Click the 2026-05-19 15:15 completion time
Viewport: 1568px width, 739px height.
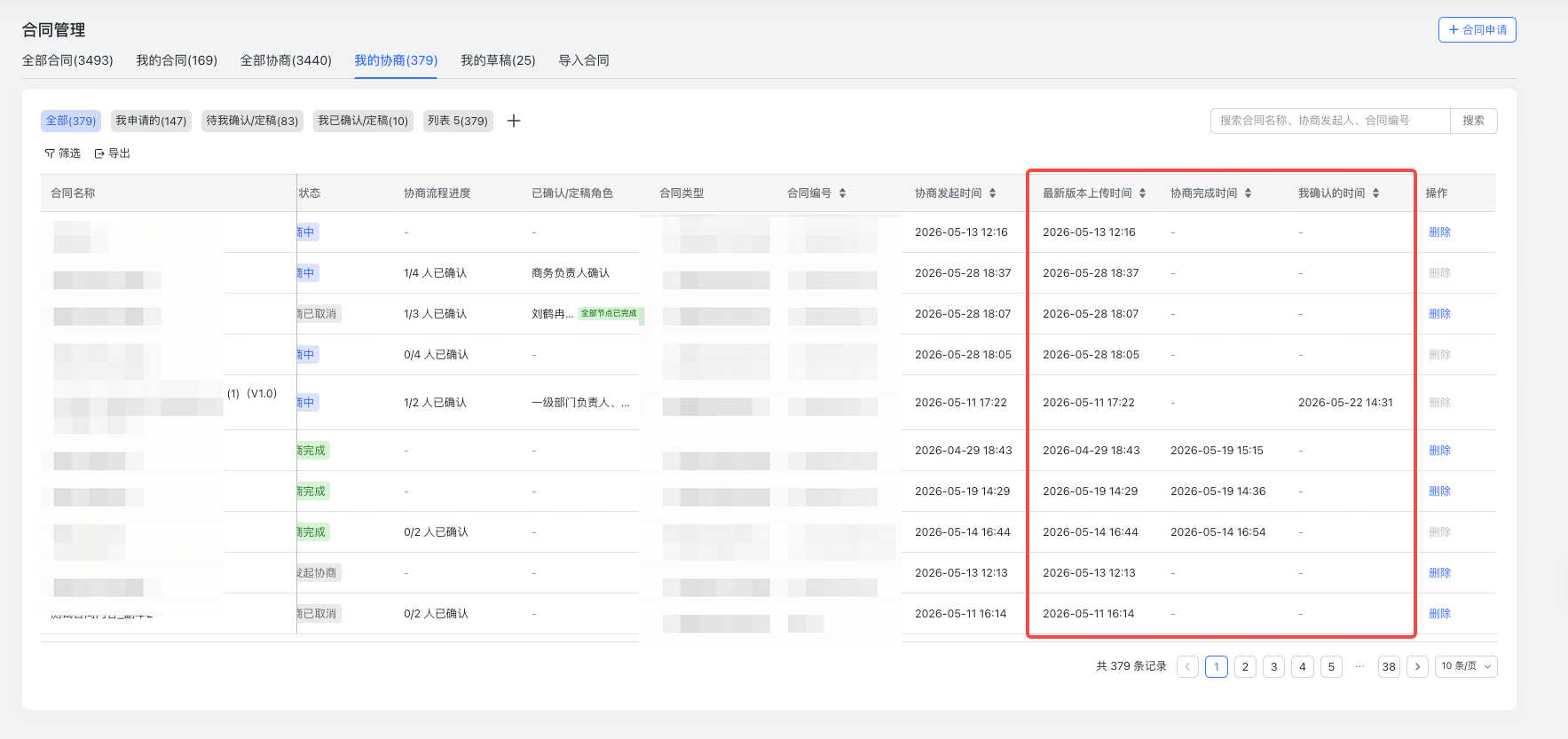pos(1217,451)
